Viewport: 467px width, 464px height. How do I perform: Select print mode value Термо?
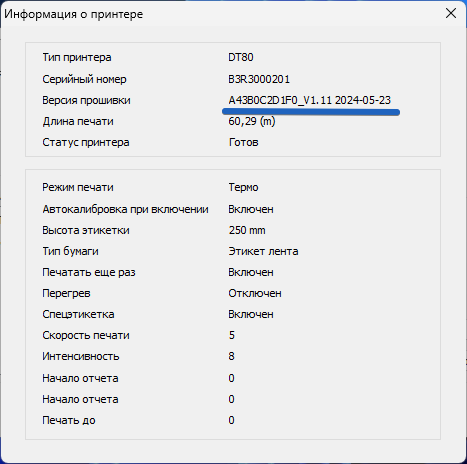[x=243, y=187]
